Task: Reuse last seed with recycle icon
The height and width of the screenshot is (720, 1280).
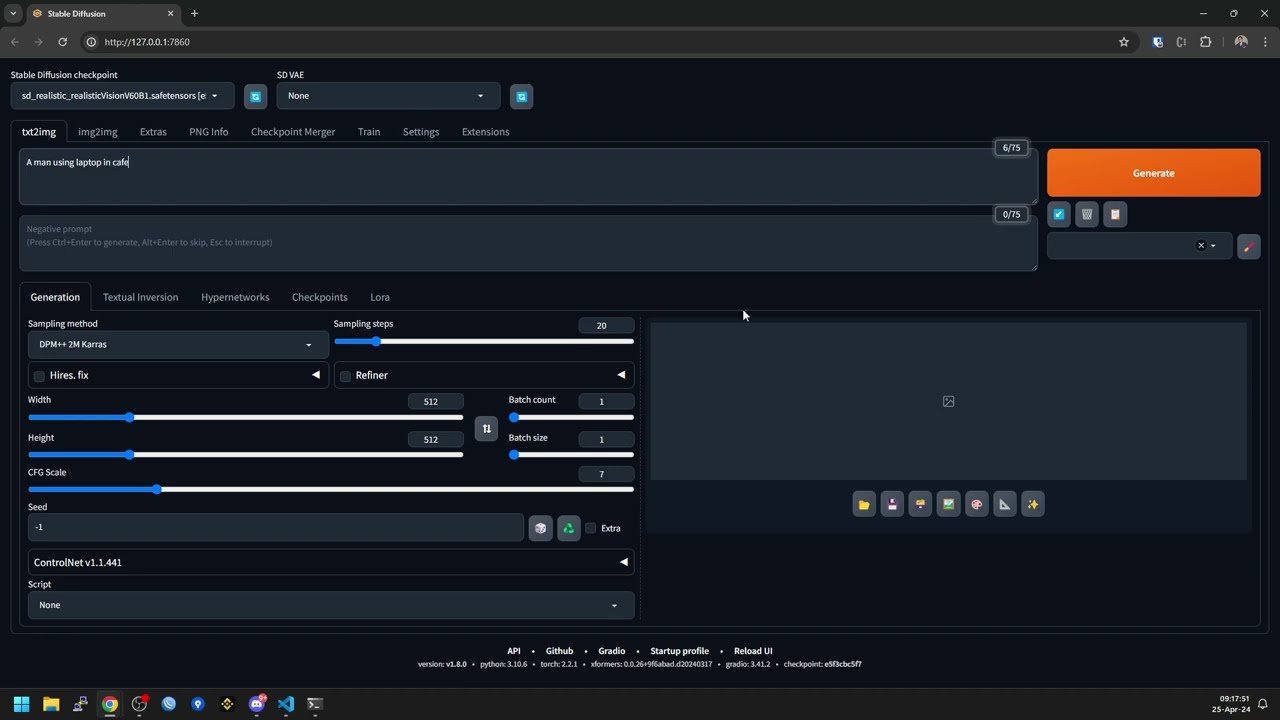Action: 569,528
